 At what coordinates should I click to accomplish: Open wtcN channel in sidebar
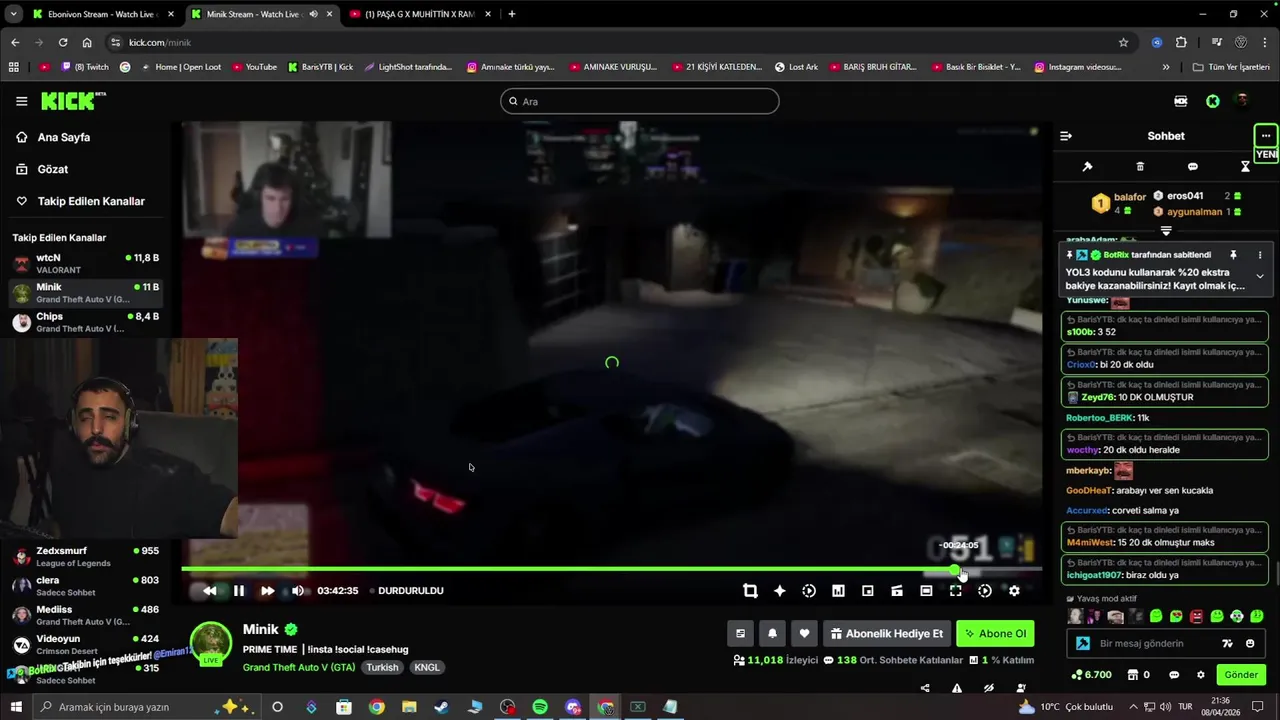coord(86,264)
